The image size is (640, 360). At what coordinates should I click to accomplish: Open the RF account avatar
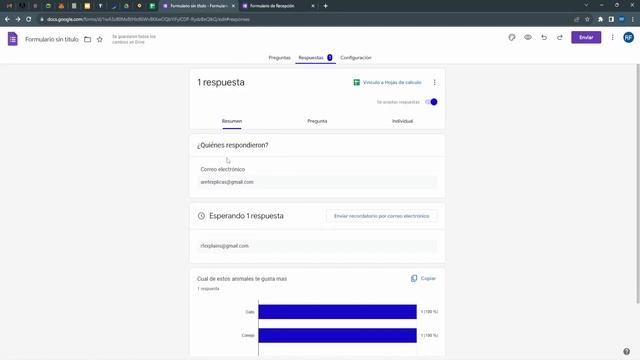pos(628,38)
